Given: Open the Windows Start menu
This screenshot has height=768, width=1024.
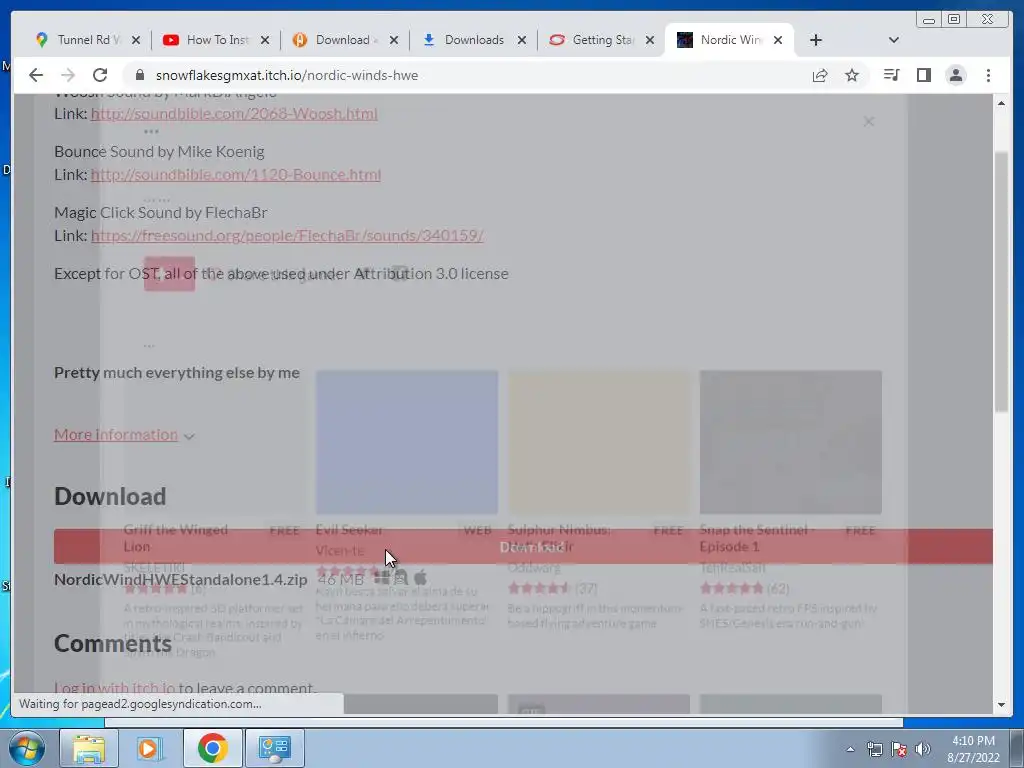Looking at the screenshot, I should coord(26,748).
